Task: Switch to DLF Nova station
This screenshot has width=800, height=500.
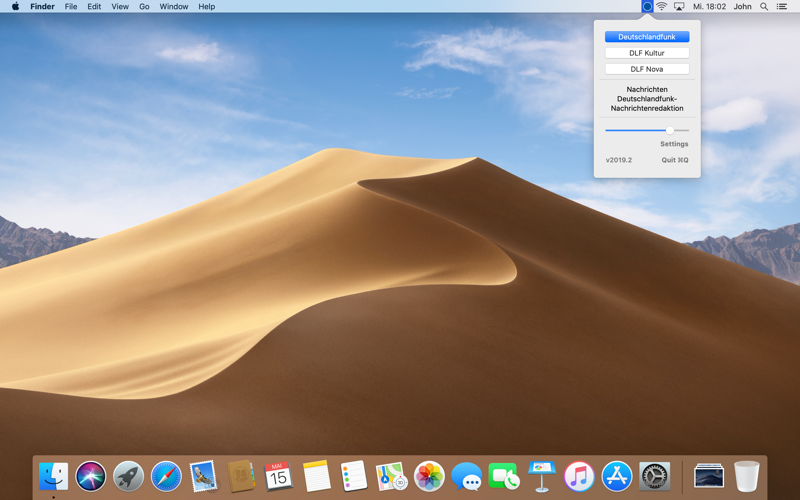Action: coord(647,69)
